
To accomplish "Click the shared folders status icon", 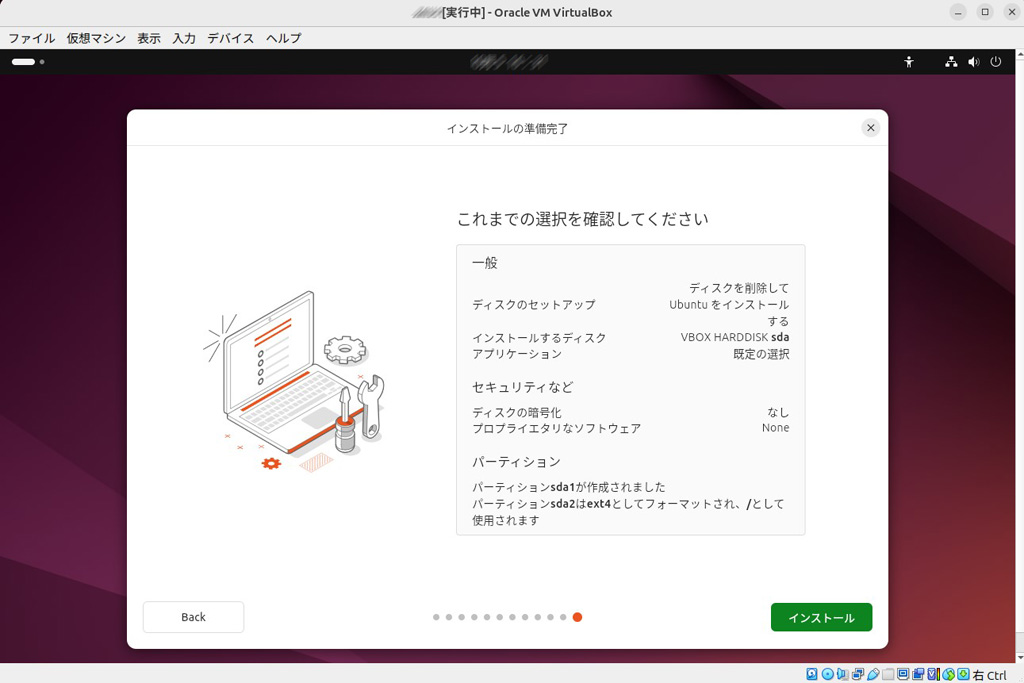I will (x=888, y=674).
